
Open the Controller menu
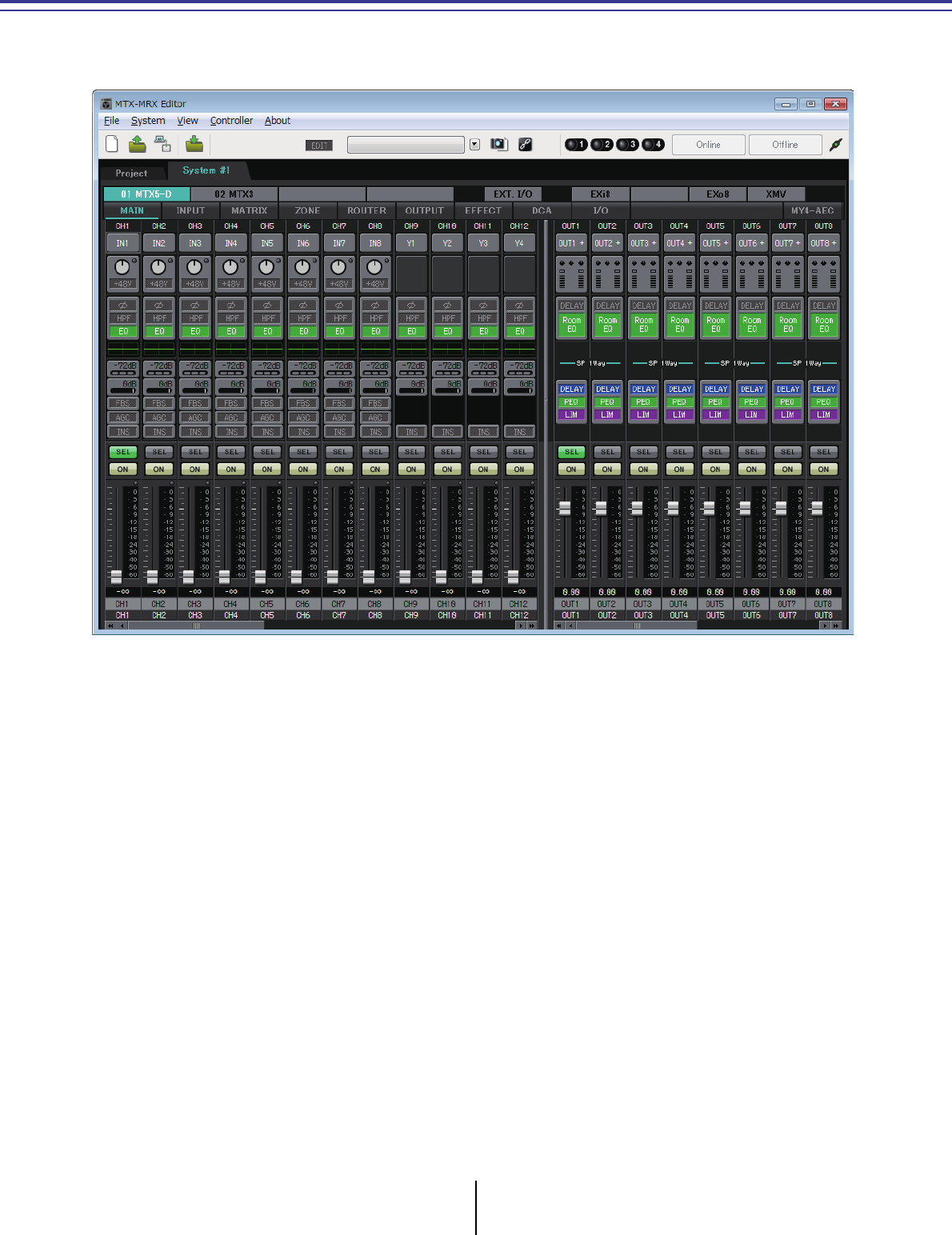[x=231, y=121]
